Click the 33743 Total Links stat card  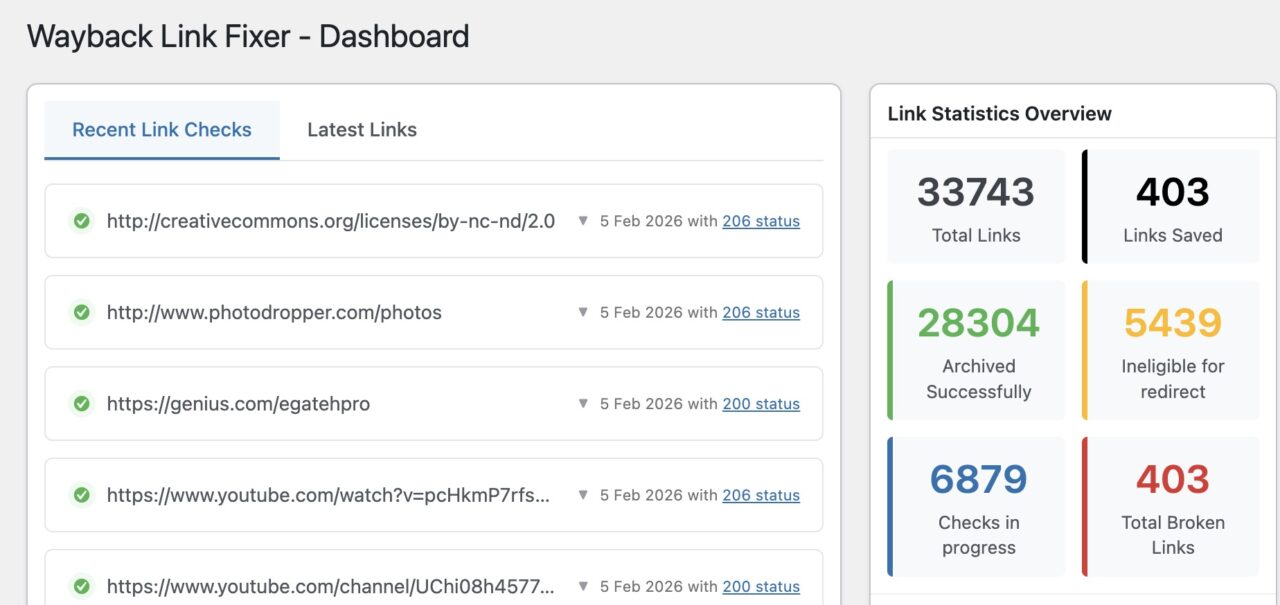pyautogui.click(x=976, y=207)
